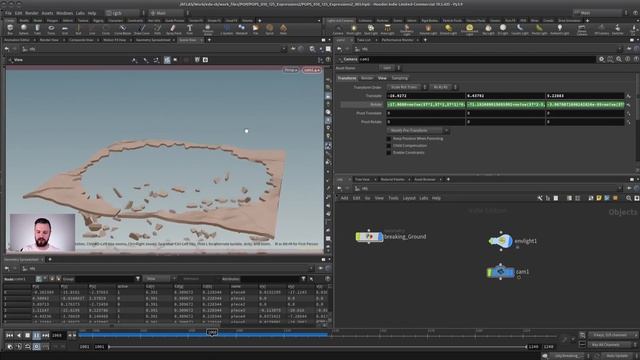Screen dimensions: 640x360
Task: Open the rotate order Rx Ry Rz dropdown
Action: pos(444,87)
